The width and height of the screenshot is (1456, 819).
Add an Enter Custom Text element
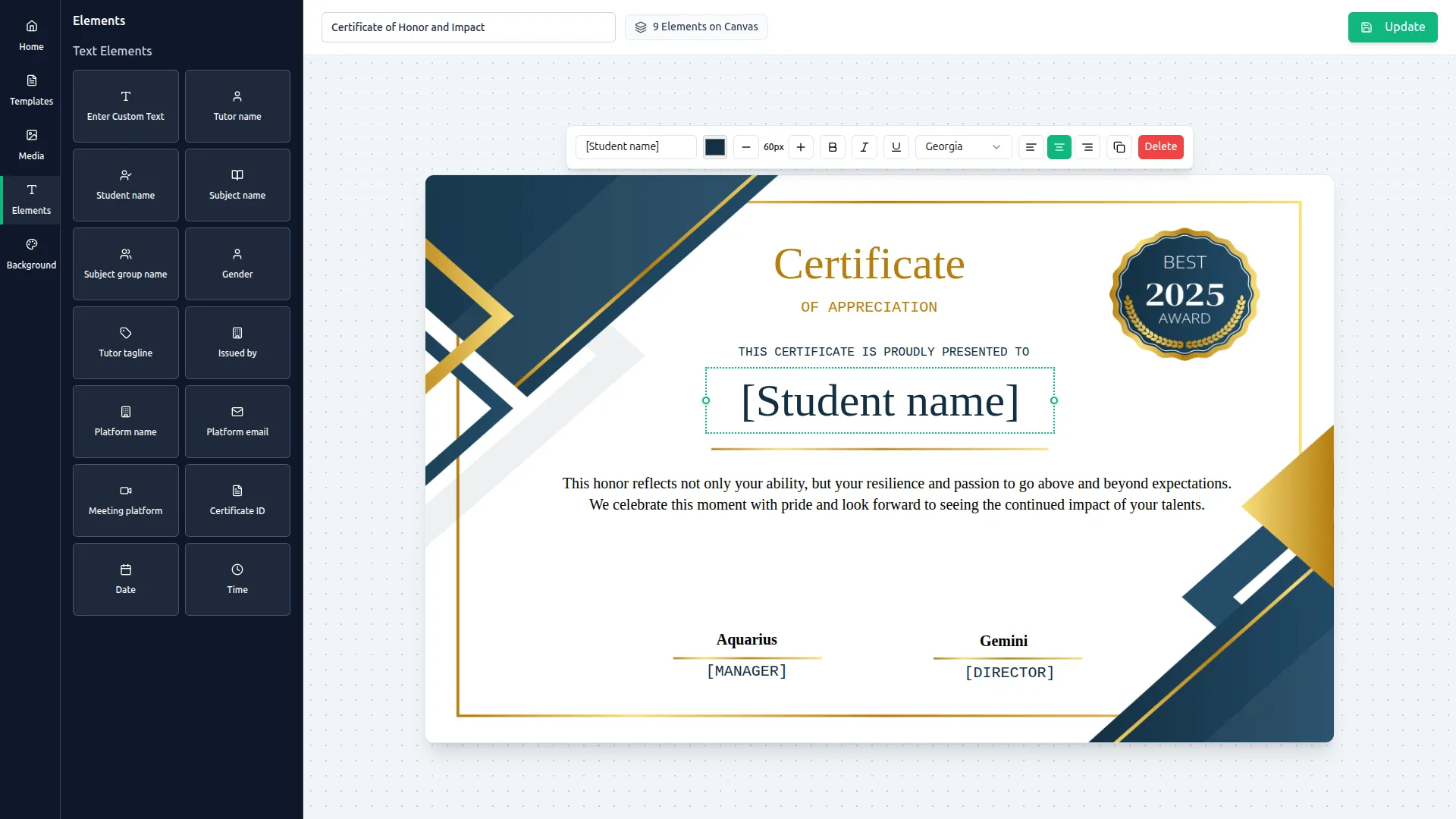pyautogui.click(x=126, y=106)
